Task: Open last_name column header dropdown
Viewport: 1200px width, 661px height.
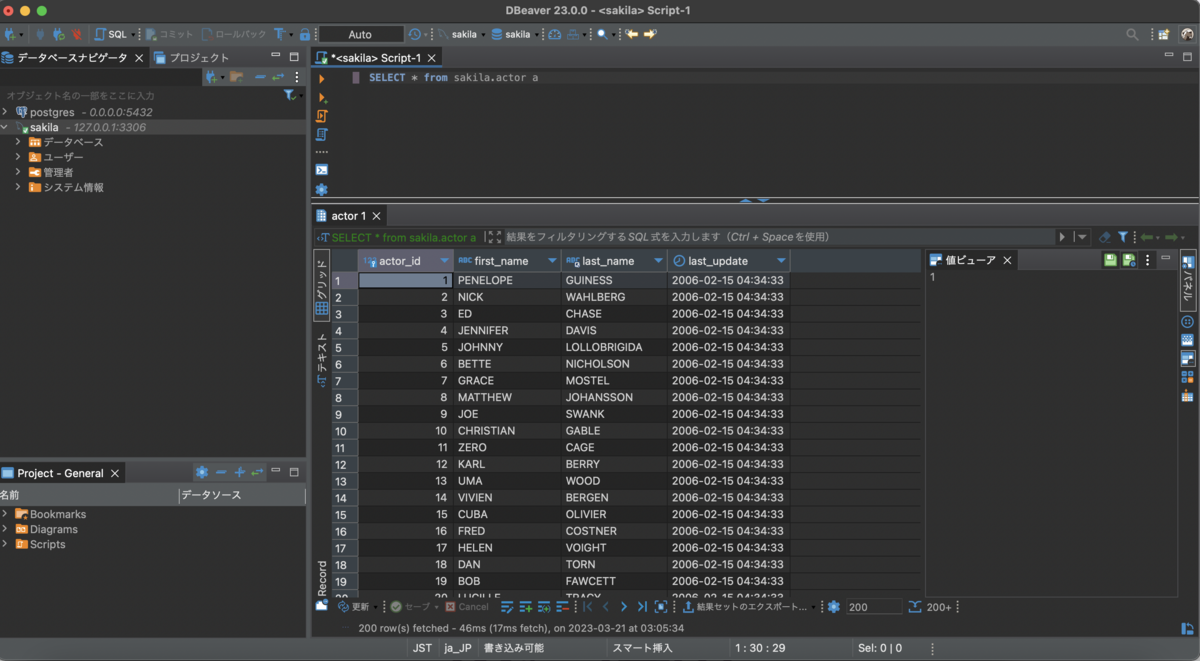Action: (x=658, y=261)
